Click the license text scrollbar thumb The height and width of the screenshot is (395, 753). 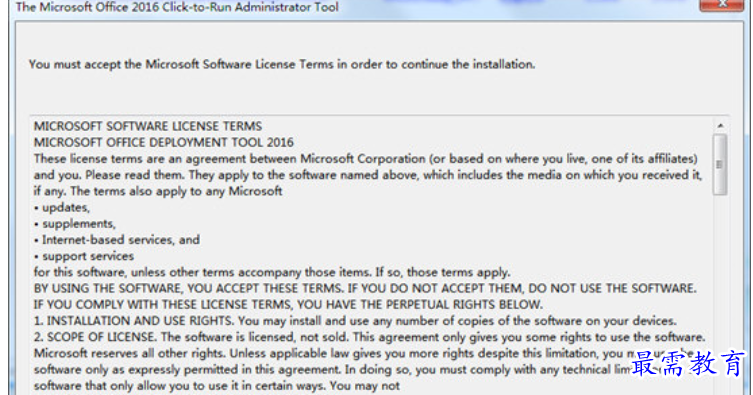(719, 165)
